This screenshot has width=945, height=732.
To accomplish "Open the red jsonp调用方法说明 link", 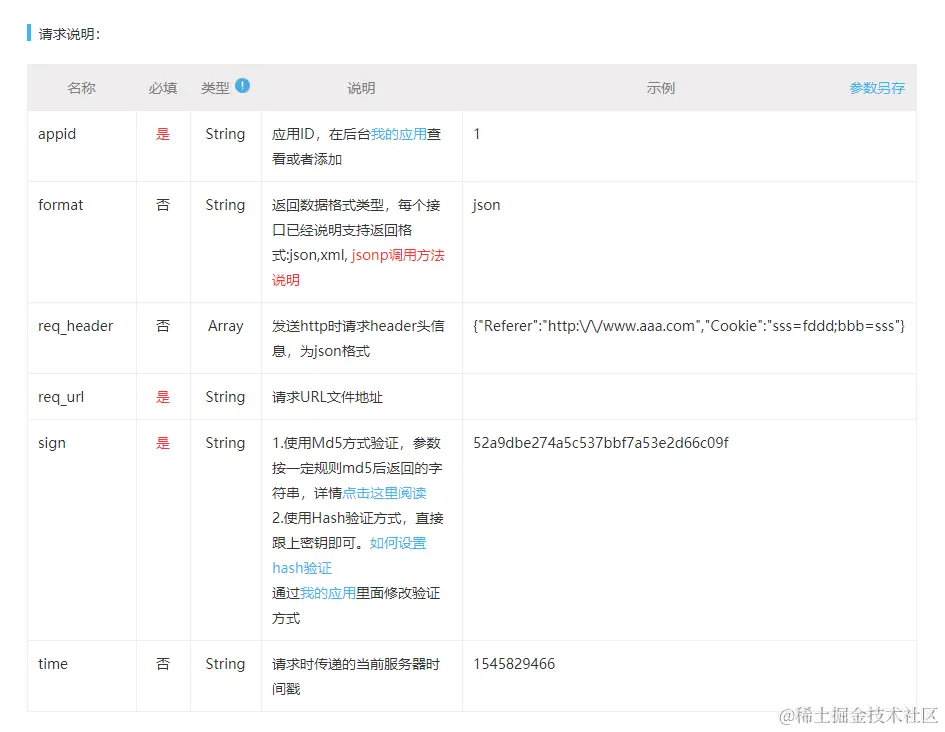I will tap(358, 267).
